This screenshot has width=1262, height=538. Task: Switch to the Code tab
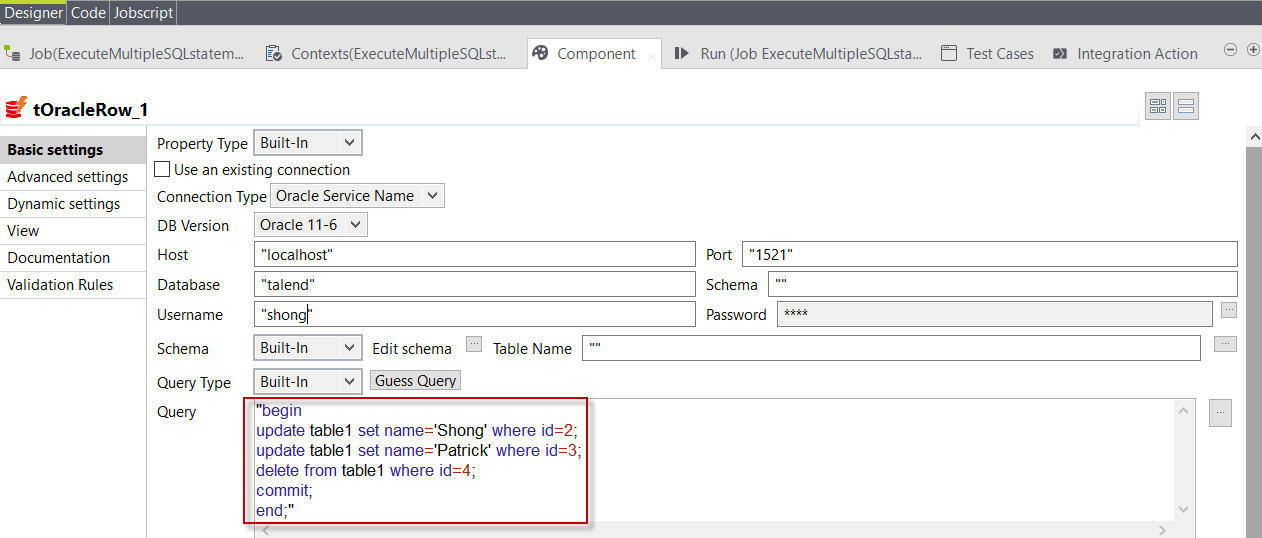(x=88, y=12)
